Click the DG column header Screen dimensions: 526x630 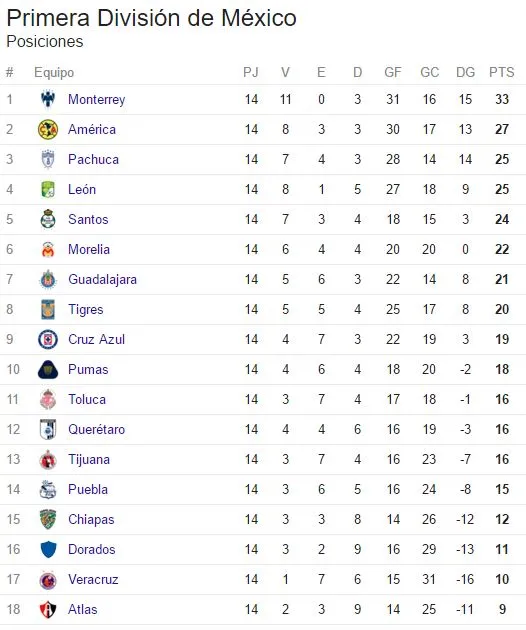point(465,72)
